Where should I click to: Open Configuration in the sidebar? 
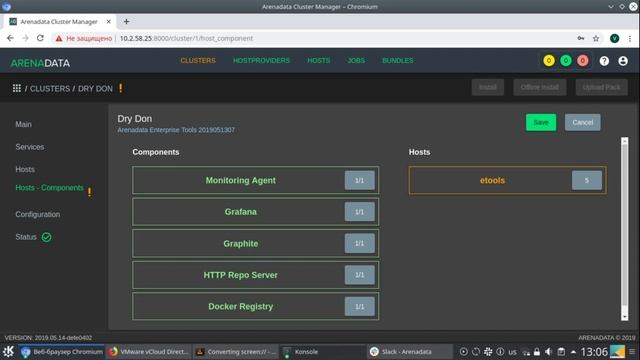pyautogui.click(x=38, y=214)
